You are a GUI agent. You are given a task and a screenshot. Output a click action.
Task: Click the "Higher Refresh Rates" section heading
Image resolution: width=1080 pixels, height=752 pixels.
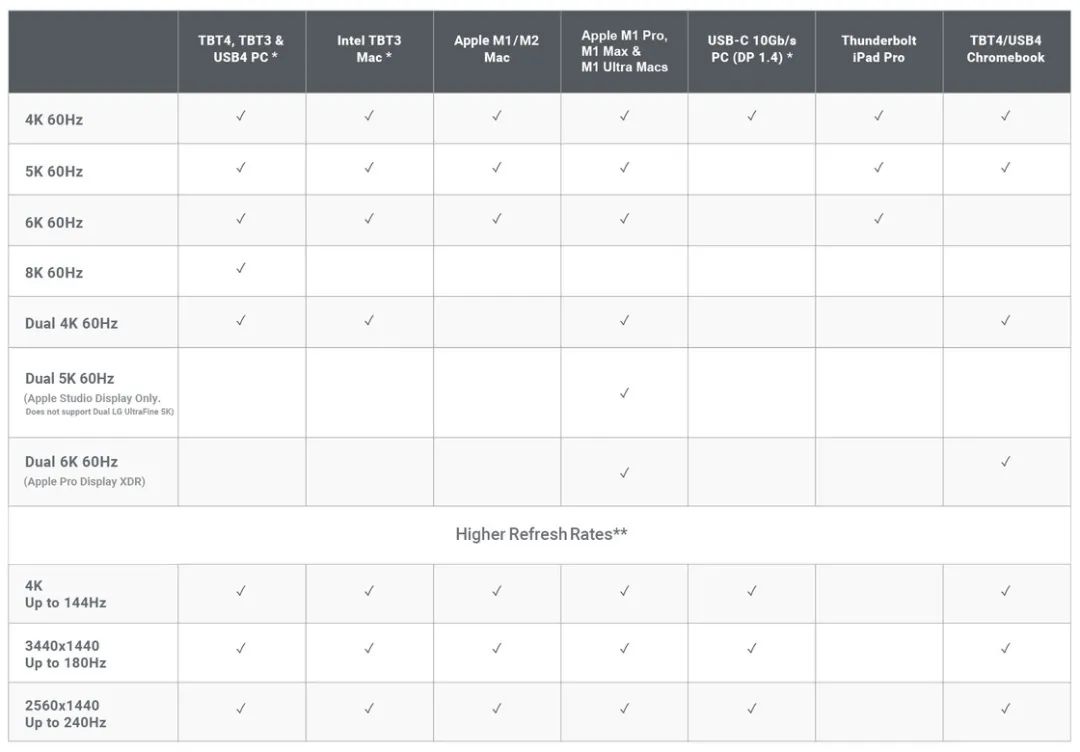(541, 534)
